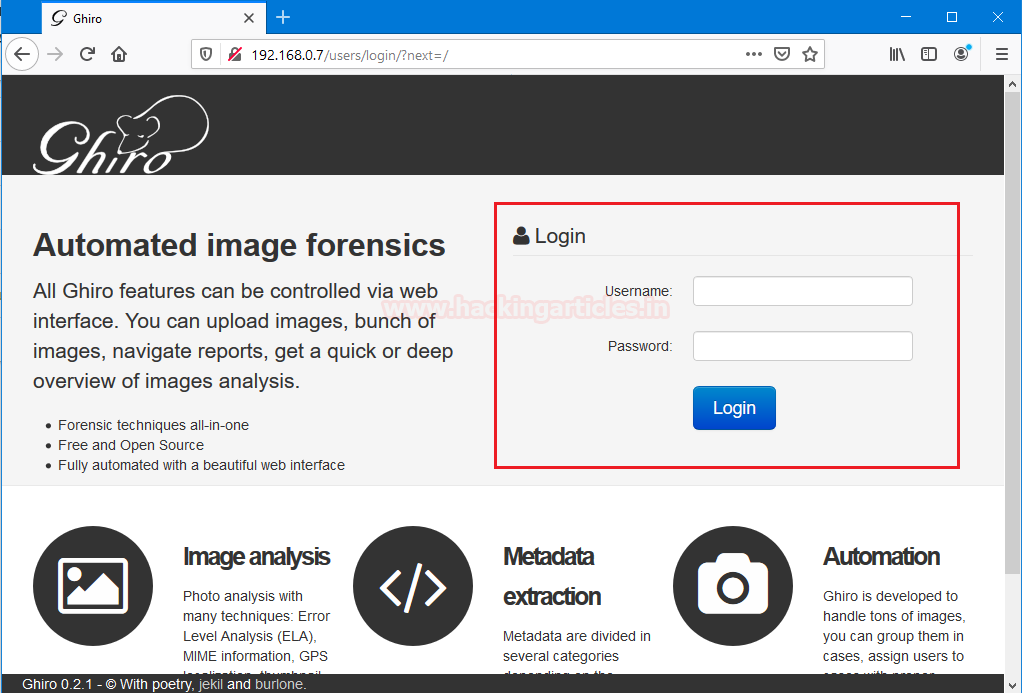Screen dimensions: 1022x693
Task: Click the Automation heading
Action: (x=881, y=557)
